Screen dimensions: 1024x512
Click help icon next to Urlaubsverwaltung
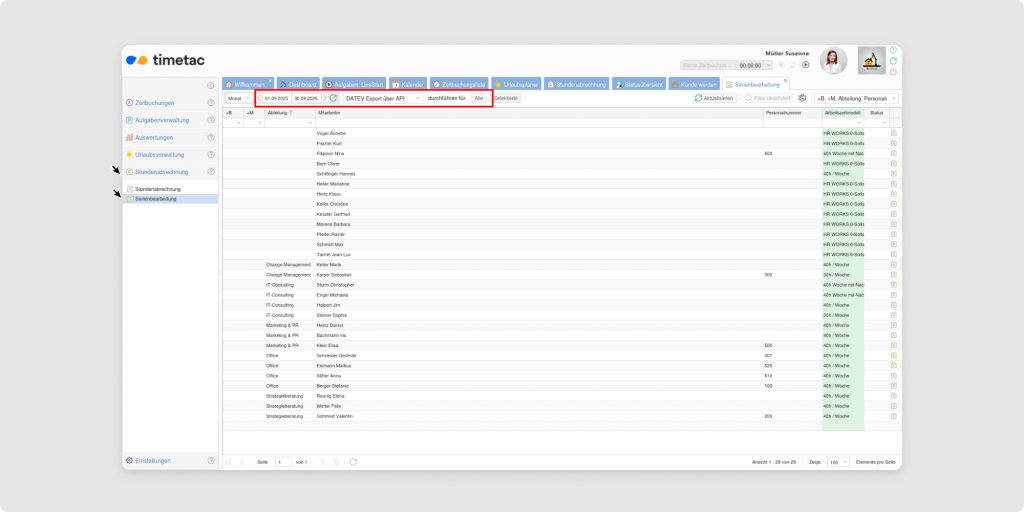click(211, 155)
